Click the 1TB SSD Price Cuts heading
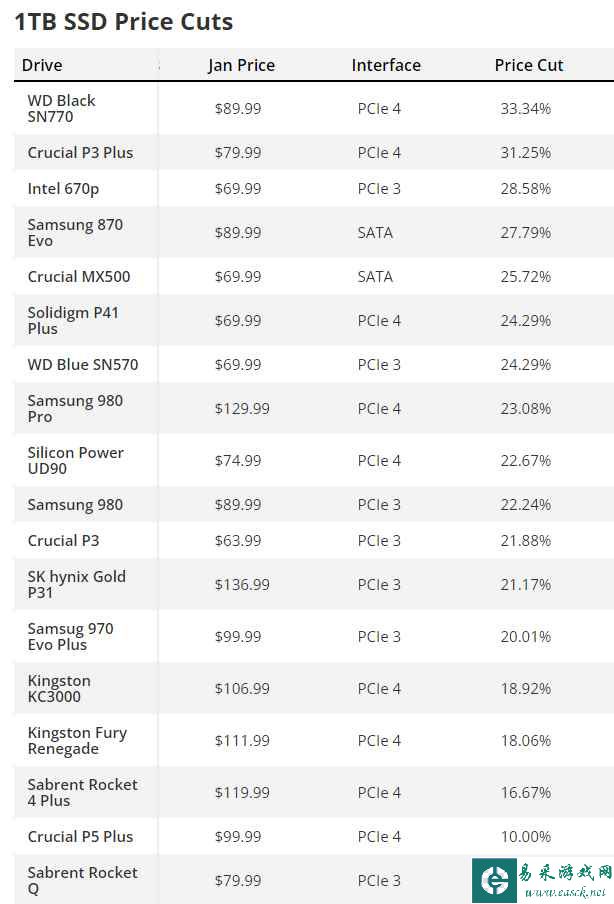 coord(123,21)
